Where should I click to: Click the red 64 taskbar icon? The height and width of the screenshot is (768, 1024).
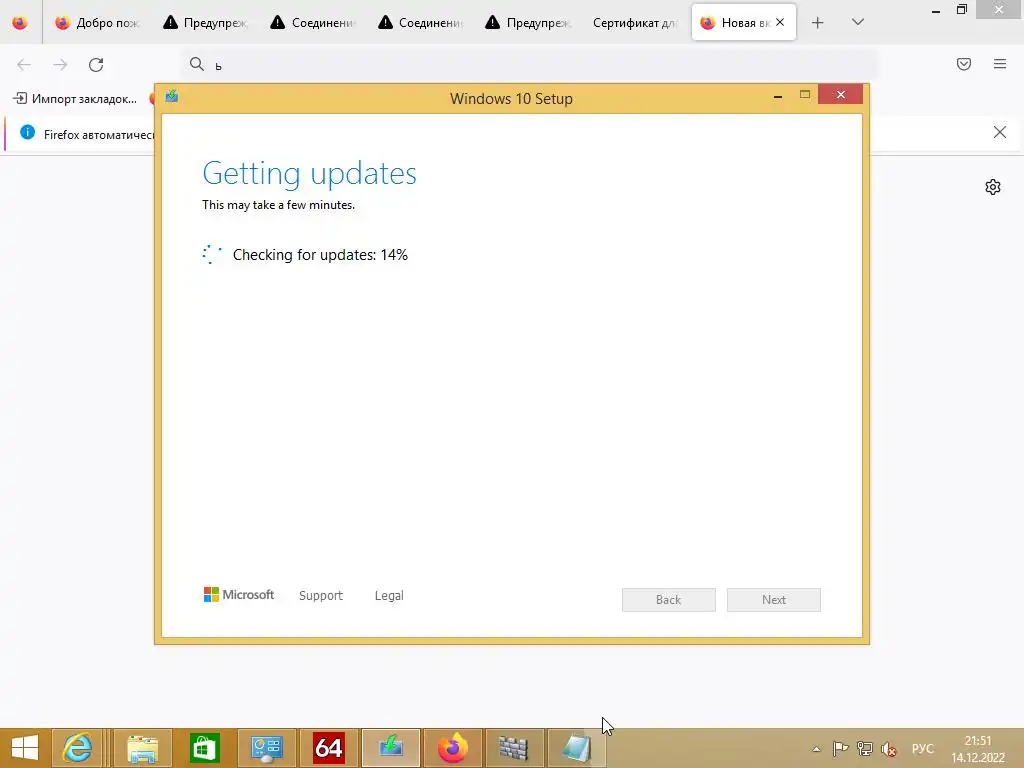[x=328, y=748]
